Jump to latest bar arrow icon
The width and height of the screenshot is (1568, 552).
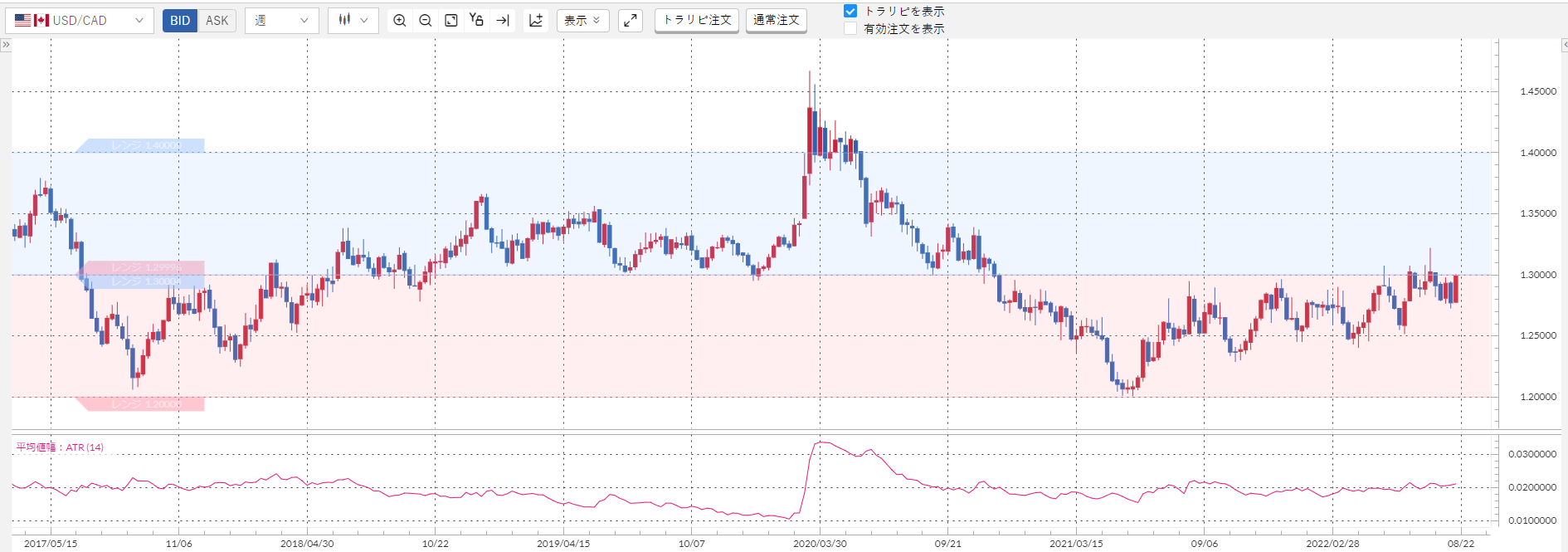[x=503, y=21]
